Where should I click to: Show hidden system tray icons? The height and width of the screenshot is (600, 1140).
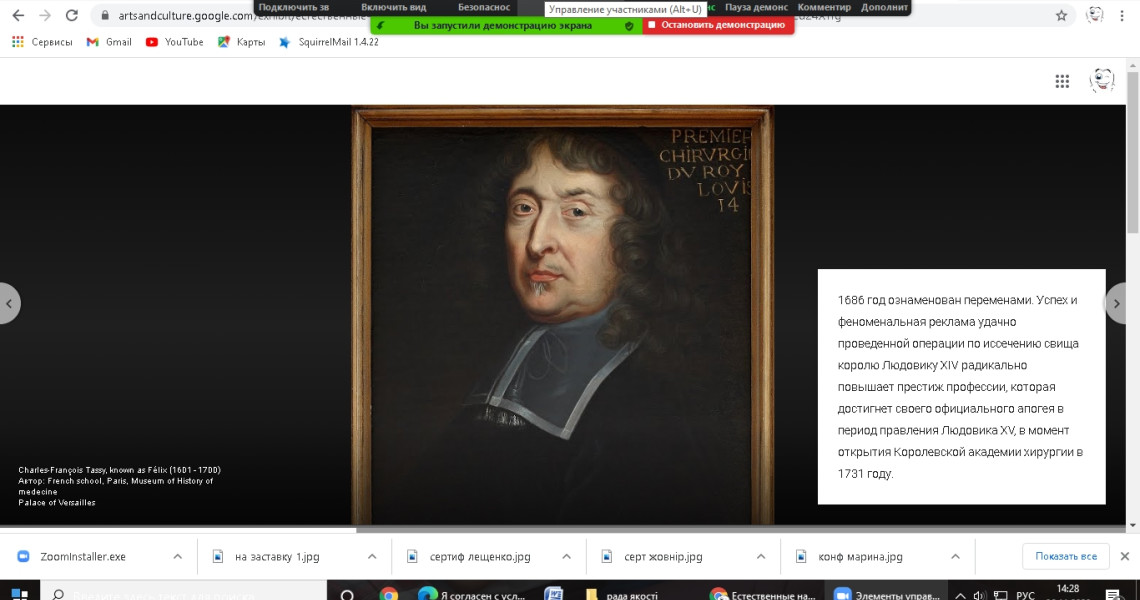960,595
